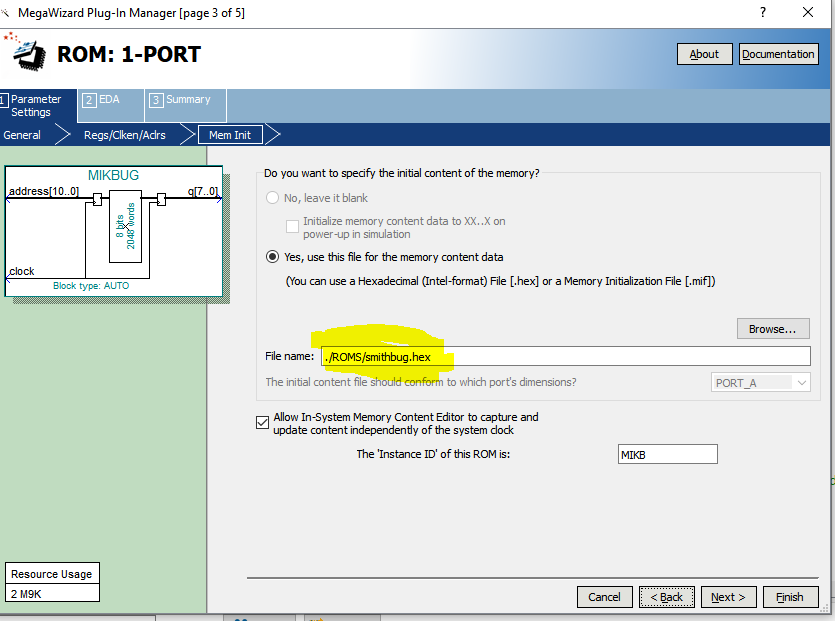Click the Documentation button
Screen dimensions: 835x621
pyautogui.click(x=778, y=54)
